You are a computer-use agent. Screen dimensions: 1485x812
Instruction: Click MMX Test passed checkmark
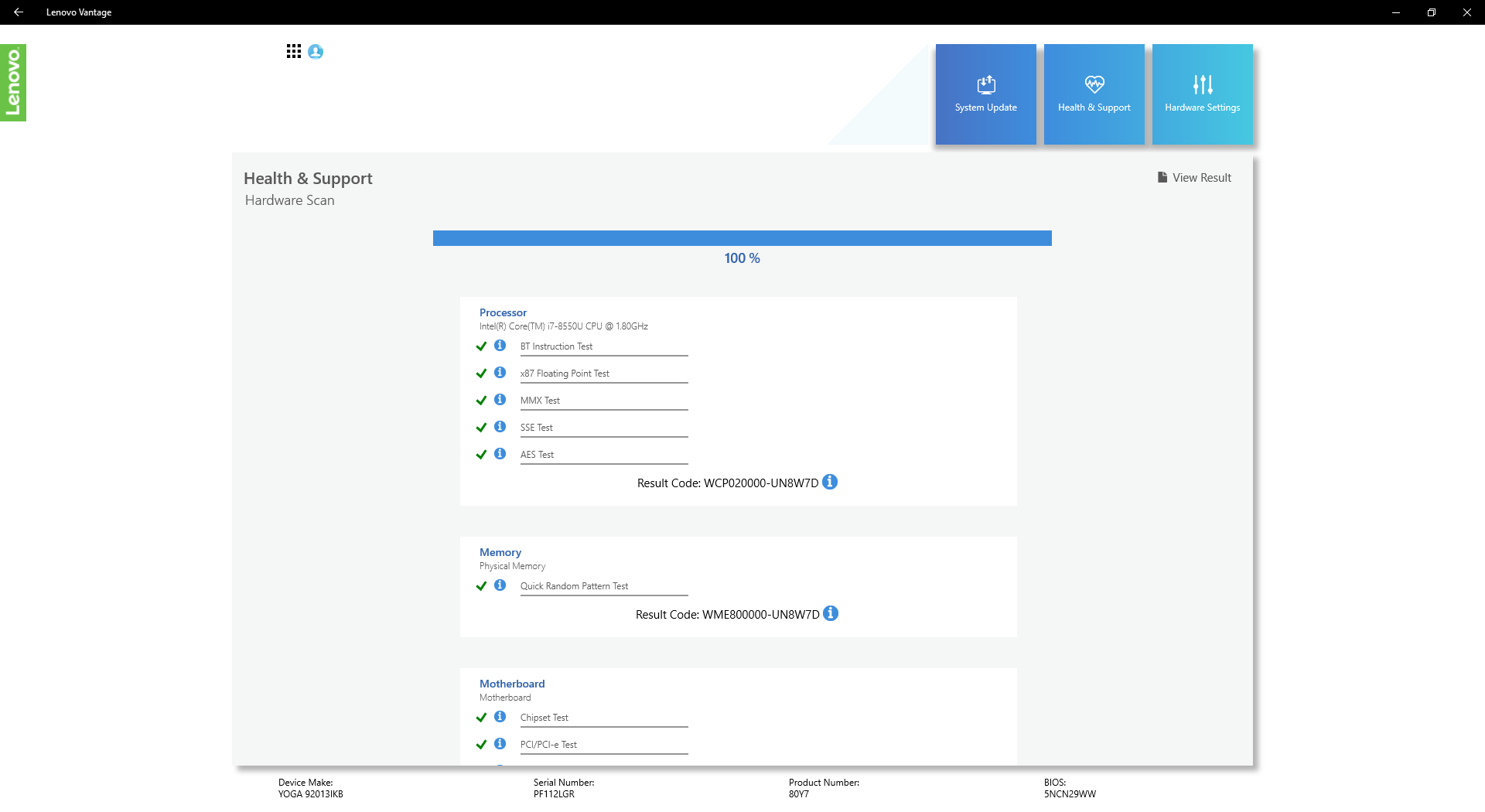481,401
